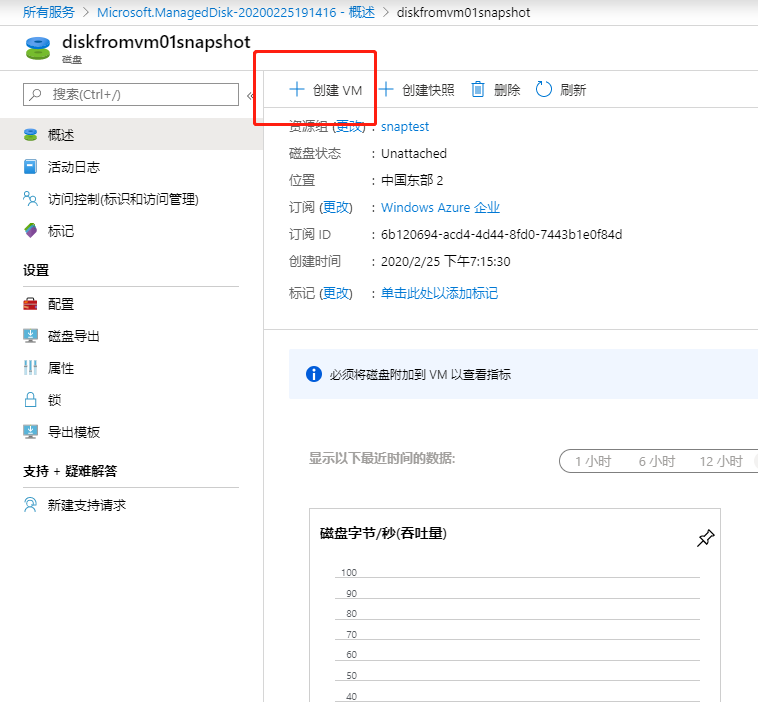Viewport: 758px width, 702px height.
Task: Click the 删除 label in the toolbar
Action: point(507,90)
